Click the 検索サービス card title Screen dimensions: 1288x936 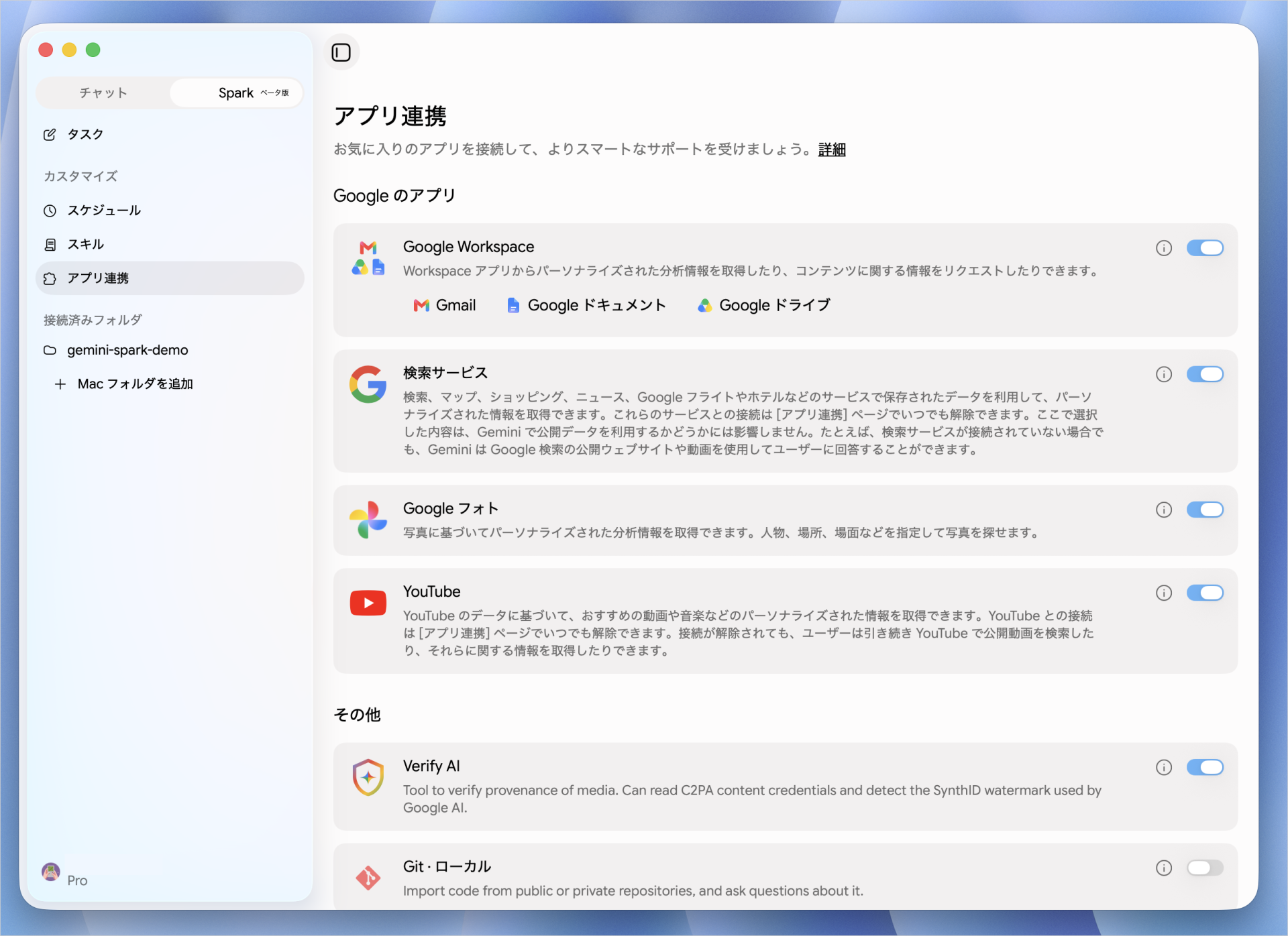tap(445, 373)
